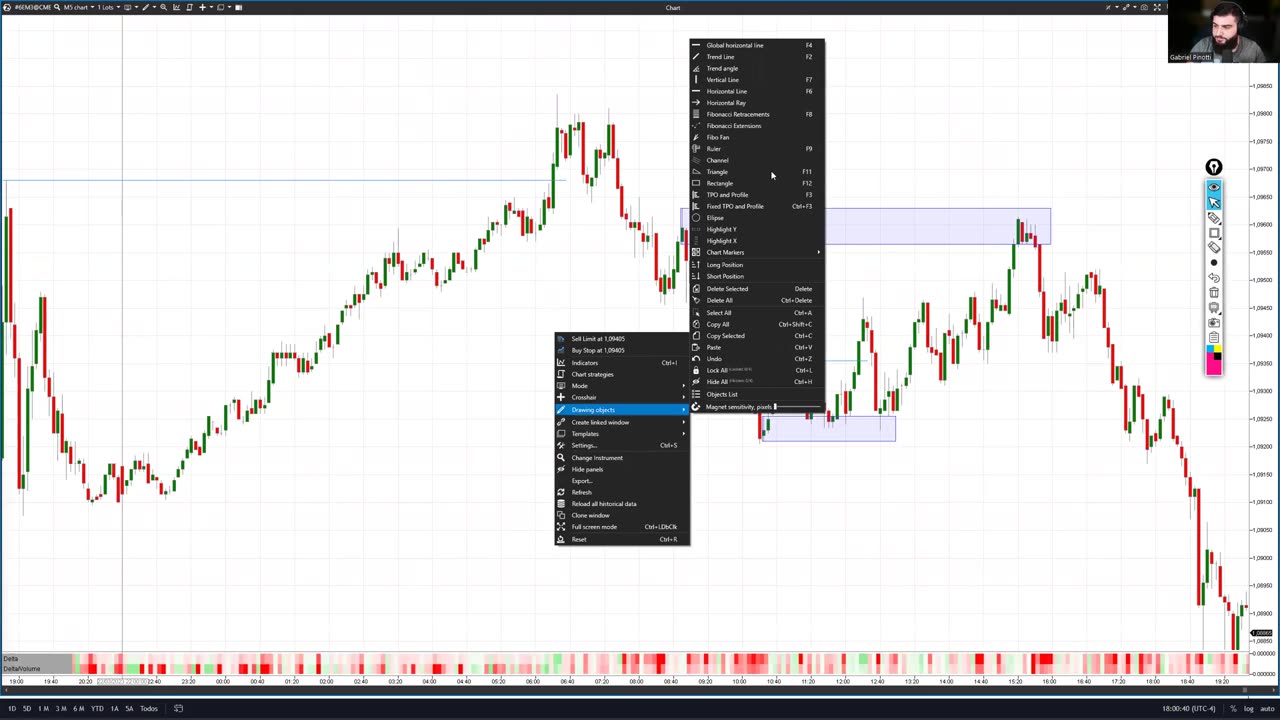Choose Highlight X tool
Image resolution: width=1280 pixels, height=720 pixels.
click(x=757, y=241)
